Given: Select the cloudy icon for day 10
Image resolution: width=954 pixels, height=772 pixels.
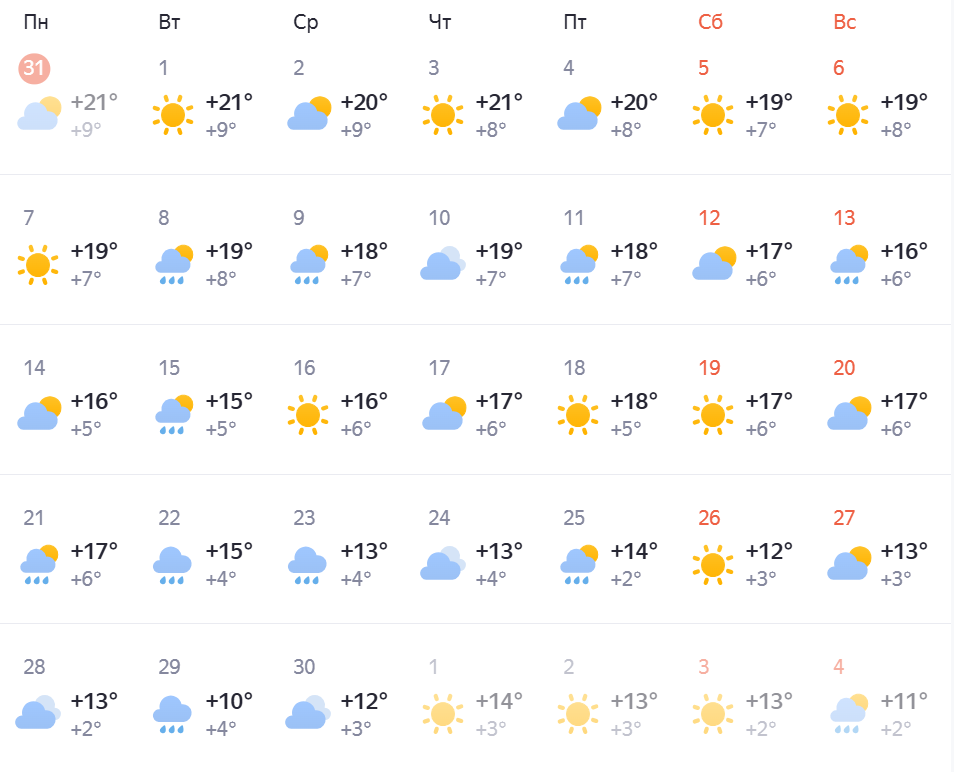Looking at the screenshot, I should [x=443, y=263].
